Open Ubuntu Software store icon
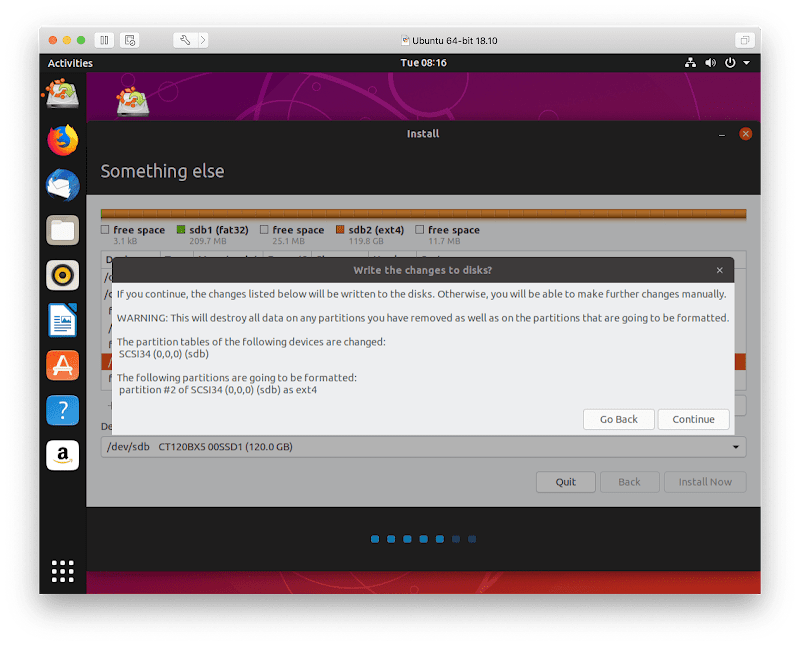 [63, 365]
